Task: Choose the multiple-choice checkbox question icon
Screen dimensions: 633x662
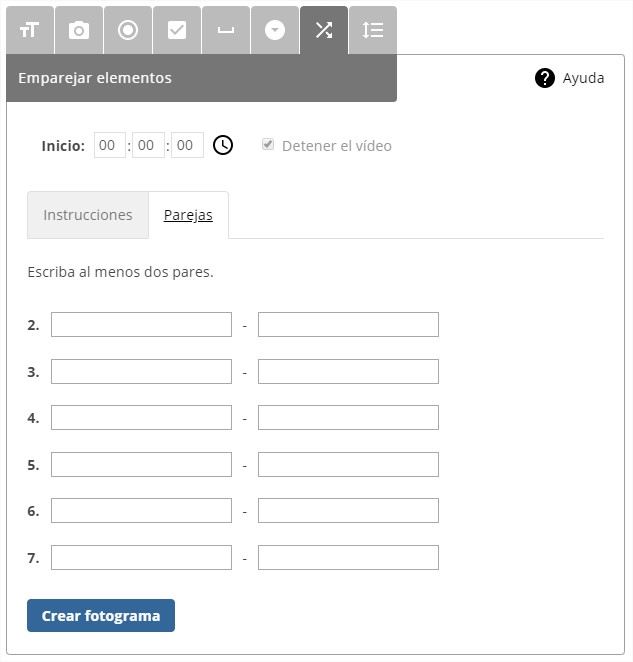Action: click(x=176, y=30)
